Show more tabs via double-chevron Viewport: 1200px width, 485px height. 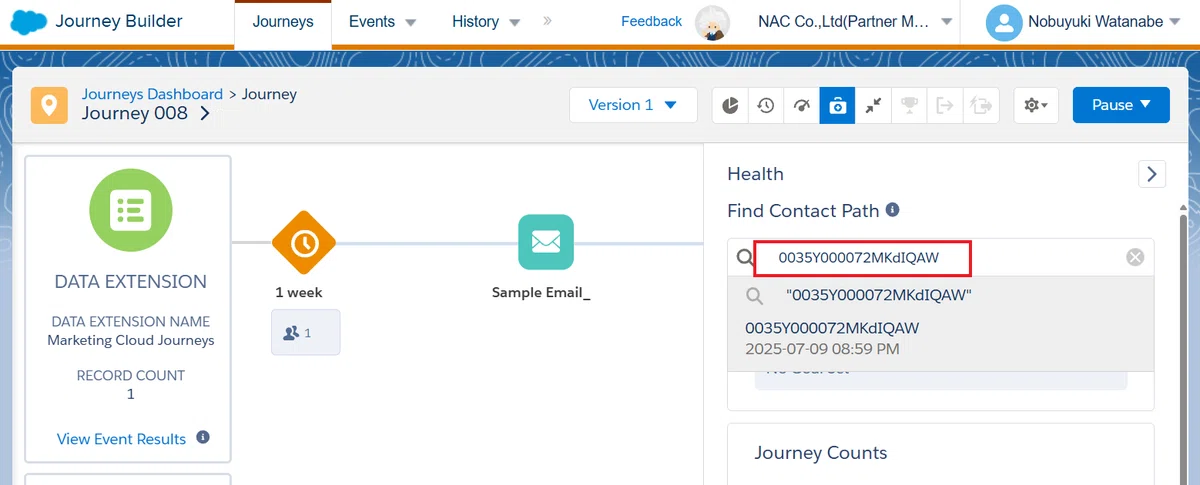pos(547,21)
